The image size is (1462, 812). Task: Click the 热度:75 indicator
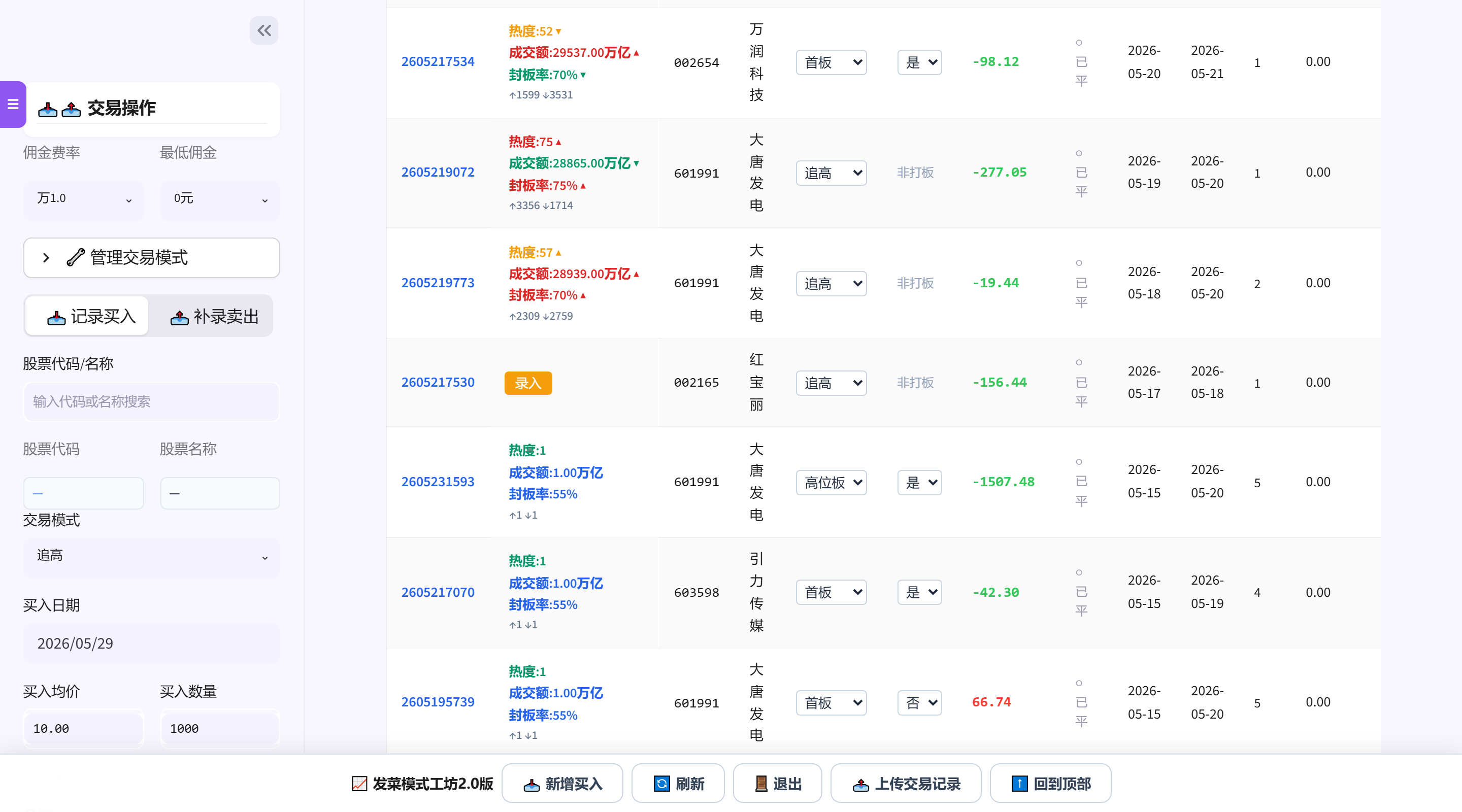point(535,142)
